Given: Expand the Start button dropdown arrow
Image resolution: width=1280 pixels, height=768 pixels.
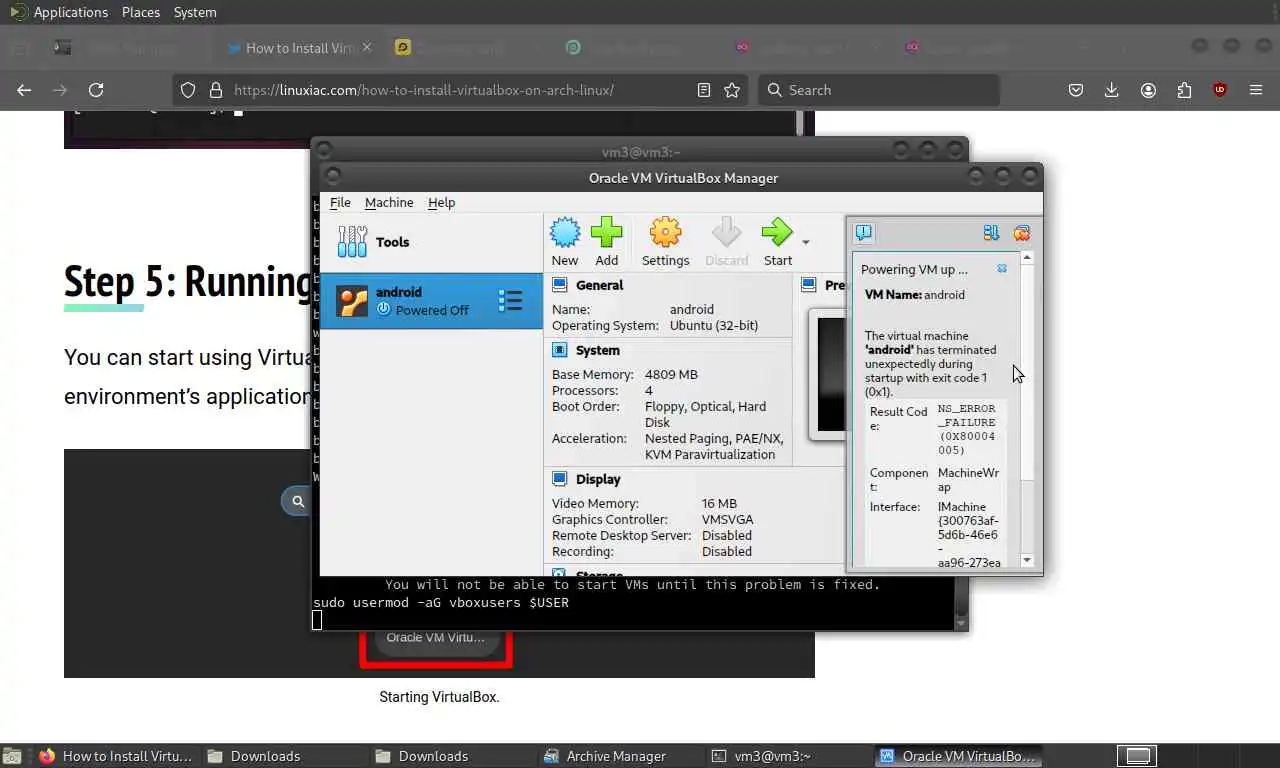Looking at the screenshot, I should (x=805, y=242).
